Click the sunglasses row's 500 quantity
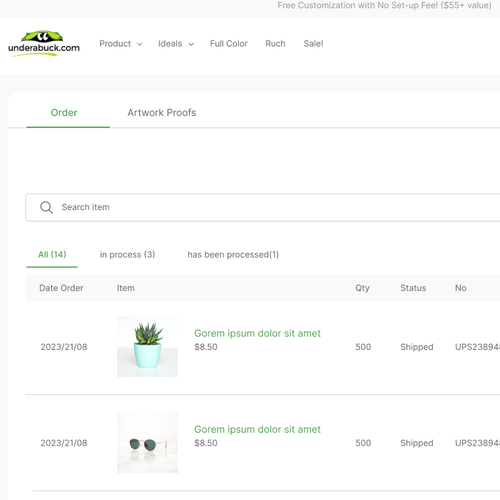500x500 pixels. coord(363,443)
